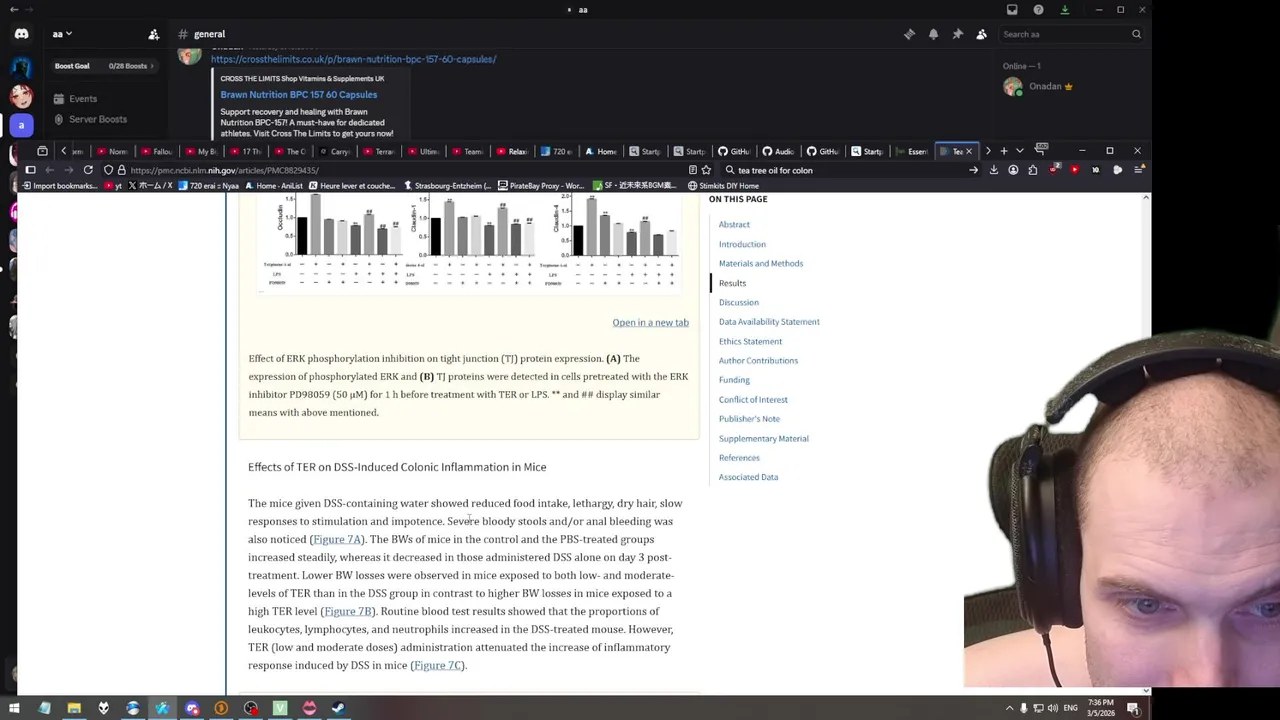
Task: Go back in Firefox history
Action: [x=49, y=170]
